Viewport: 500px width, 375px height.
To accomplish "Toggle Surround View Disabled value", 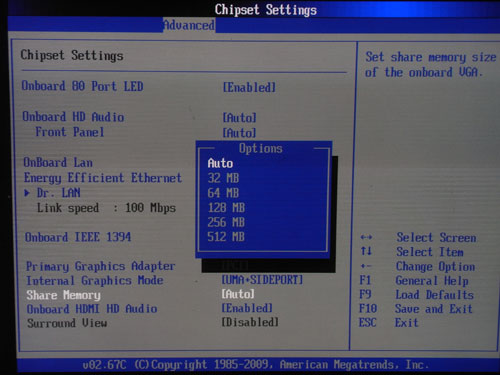I will click(250, 322).
